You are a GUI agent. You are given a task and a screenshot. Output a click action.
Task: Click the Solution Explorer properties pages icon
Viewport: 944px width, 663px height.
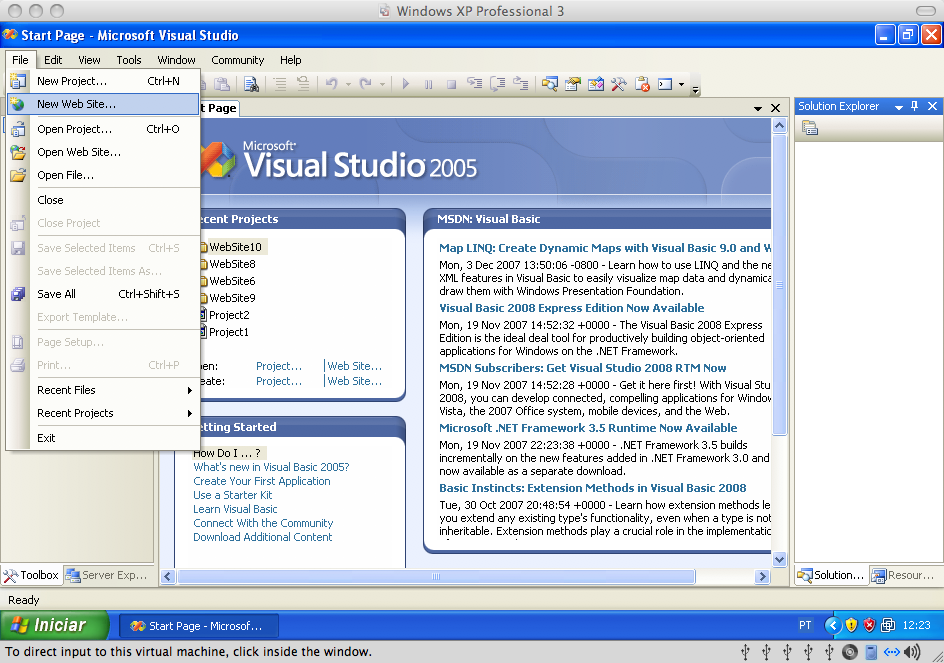point(810,128)
